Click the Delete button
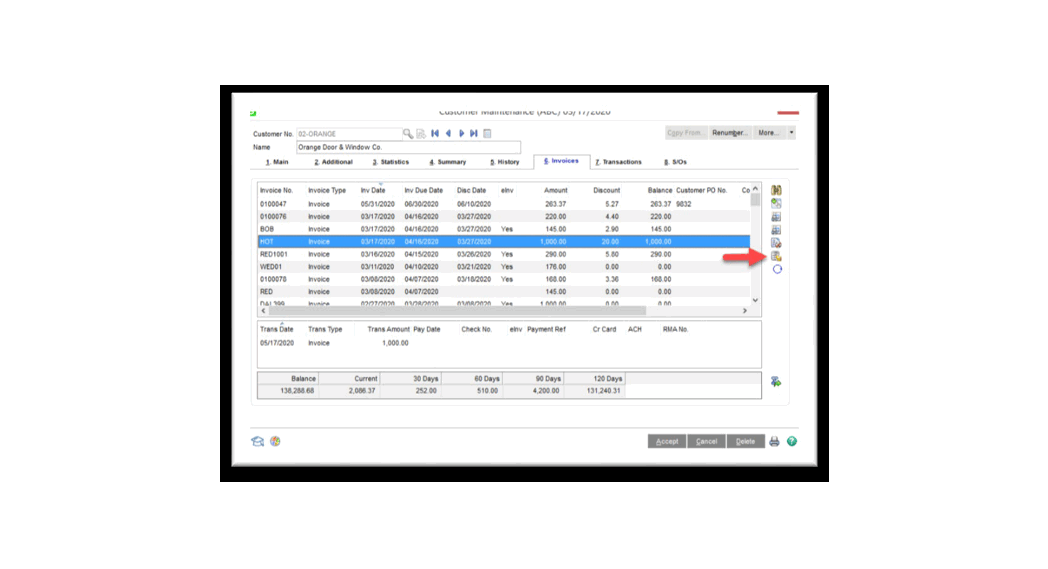1048x569 pixels. [x=745, y=441]
